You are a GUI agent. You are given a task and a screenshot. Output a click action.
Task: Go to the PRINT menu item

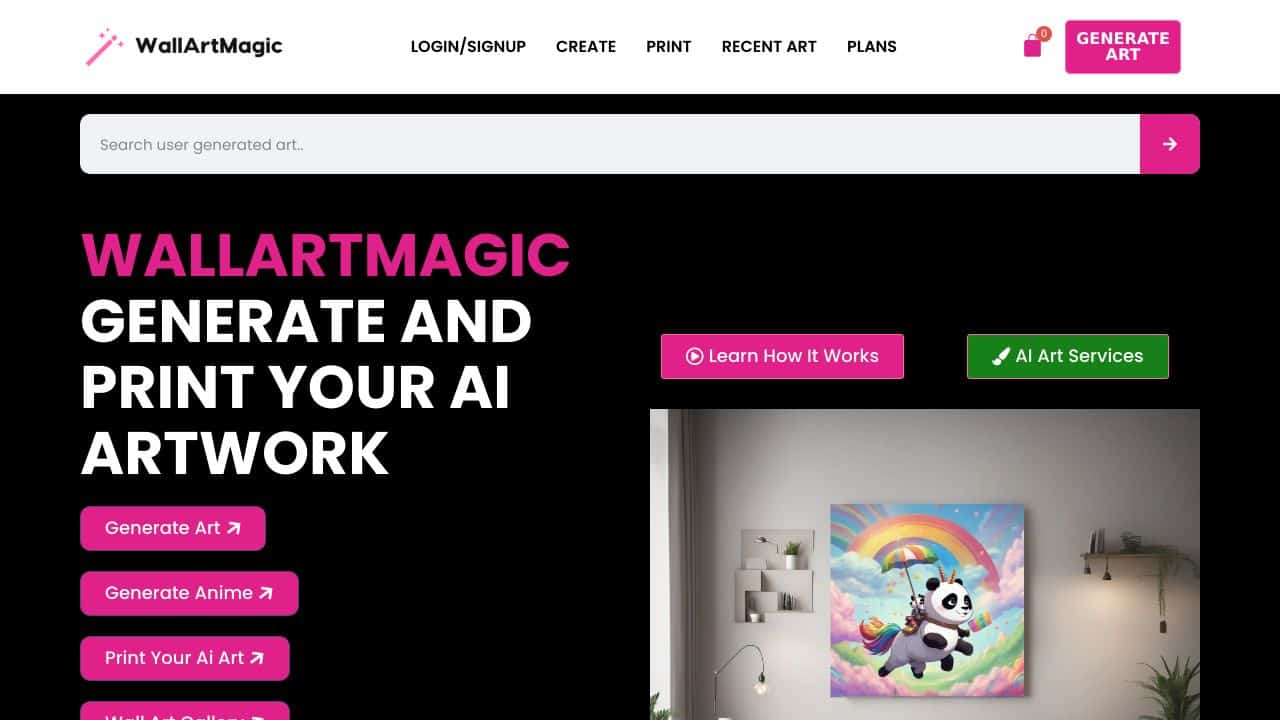[669, 46]
